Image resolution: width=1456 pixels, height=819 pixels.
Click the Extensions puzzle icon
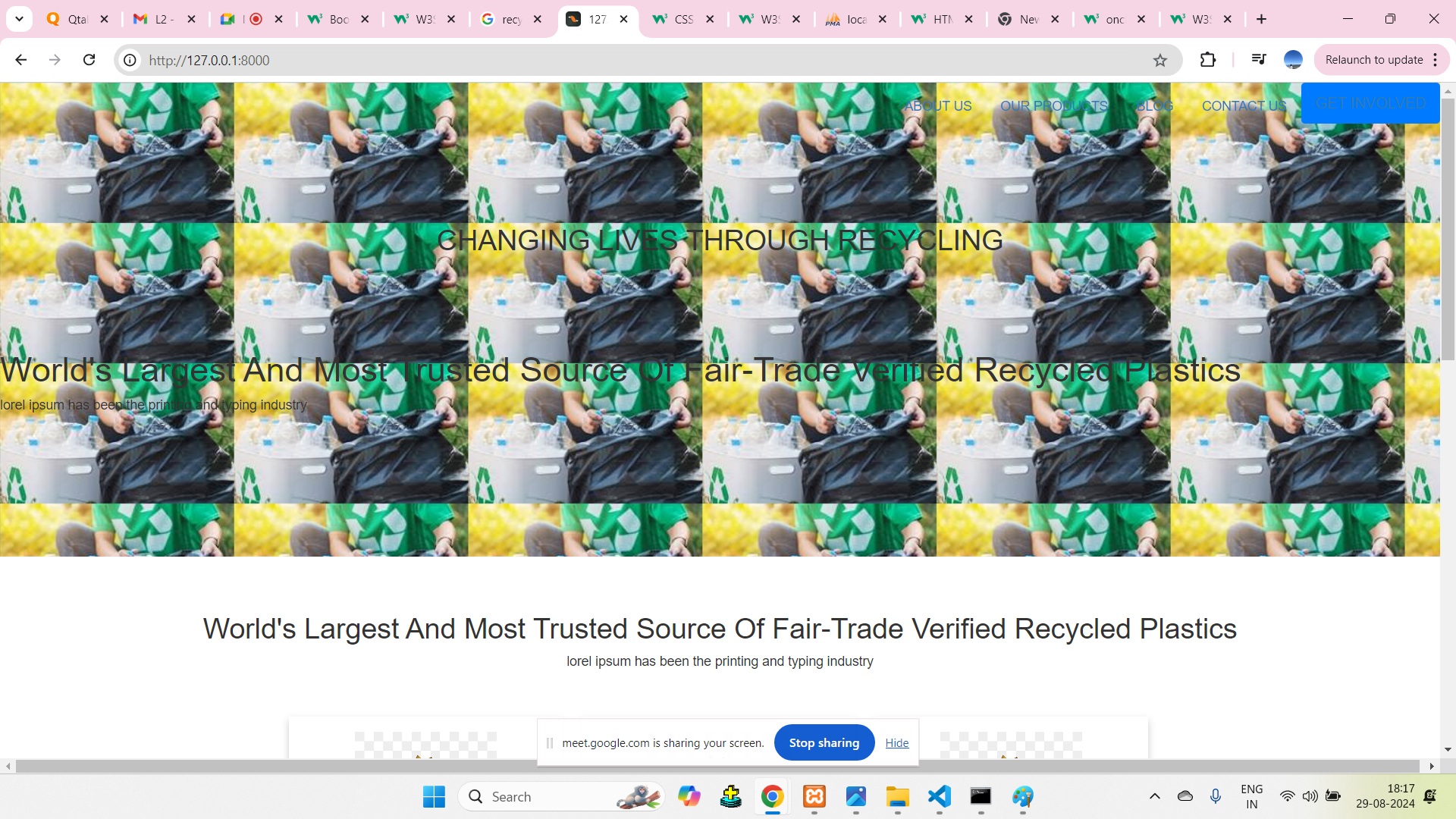click(x=1208, y=60)
